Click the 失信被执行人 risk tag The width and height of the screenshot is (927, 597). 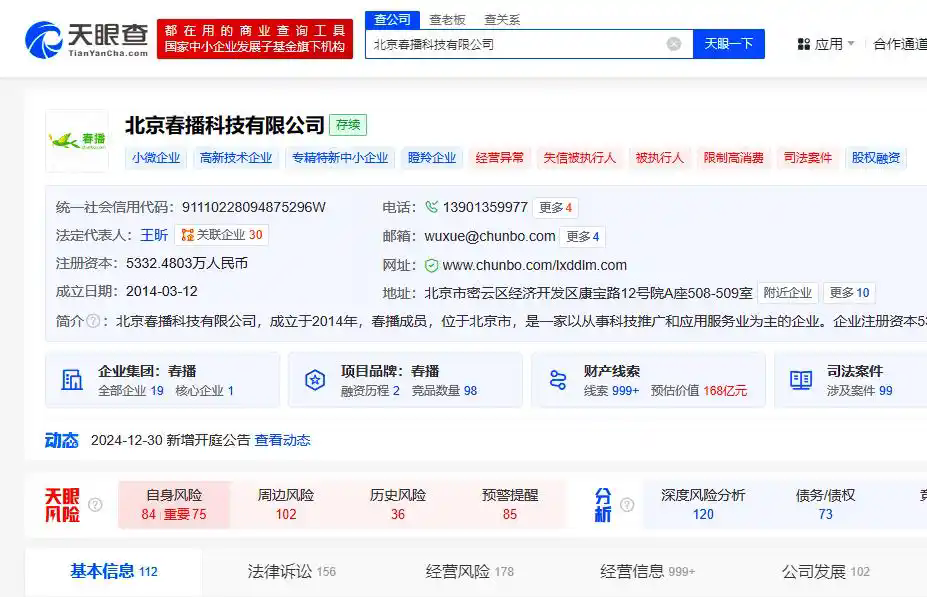point(579,158)
